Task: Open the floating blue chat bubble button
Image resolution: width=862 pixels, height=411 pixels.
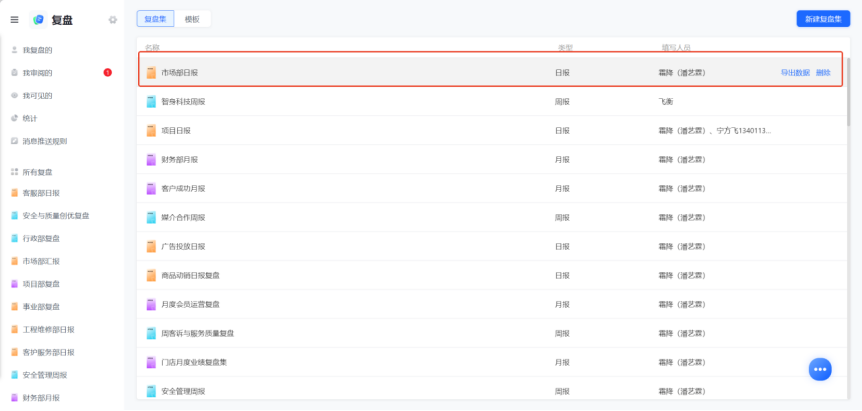Action: tap(820, 369)
